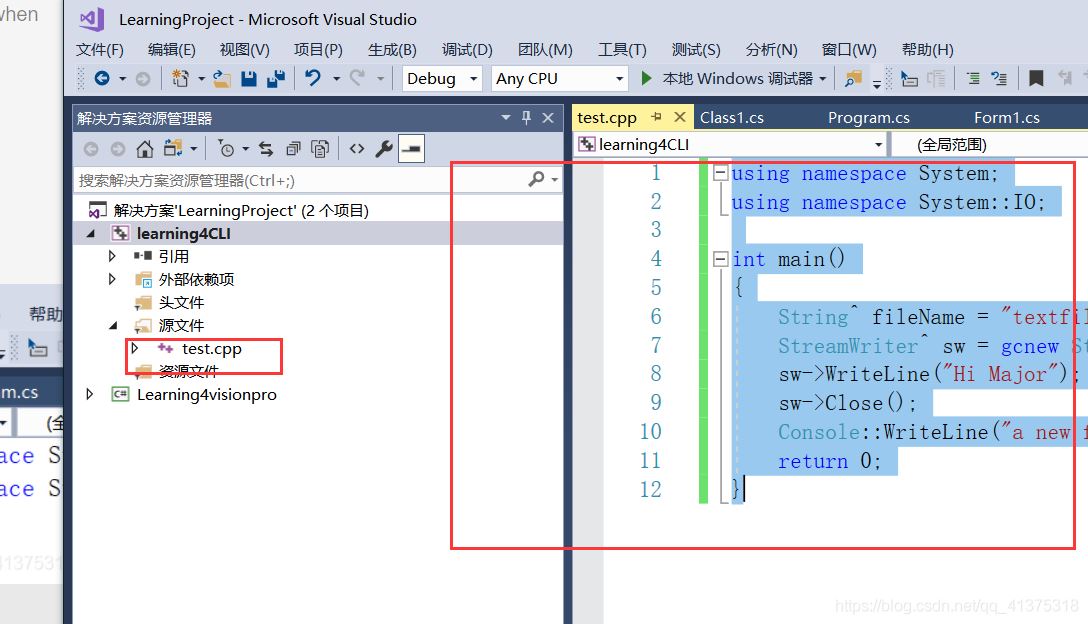Click the Show All Files icon

coord(320,149)
